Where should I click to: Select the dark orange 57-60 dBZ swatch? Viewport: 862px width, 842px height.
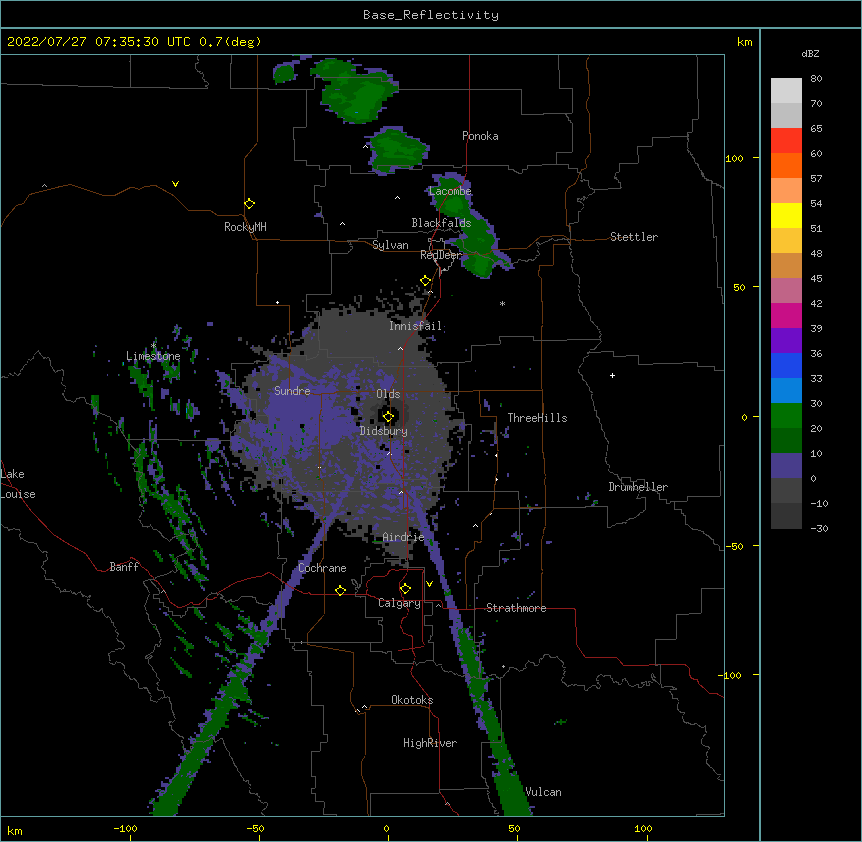click(786, 165)
